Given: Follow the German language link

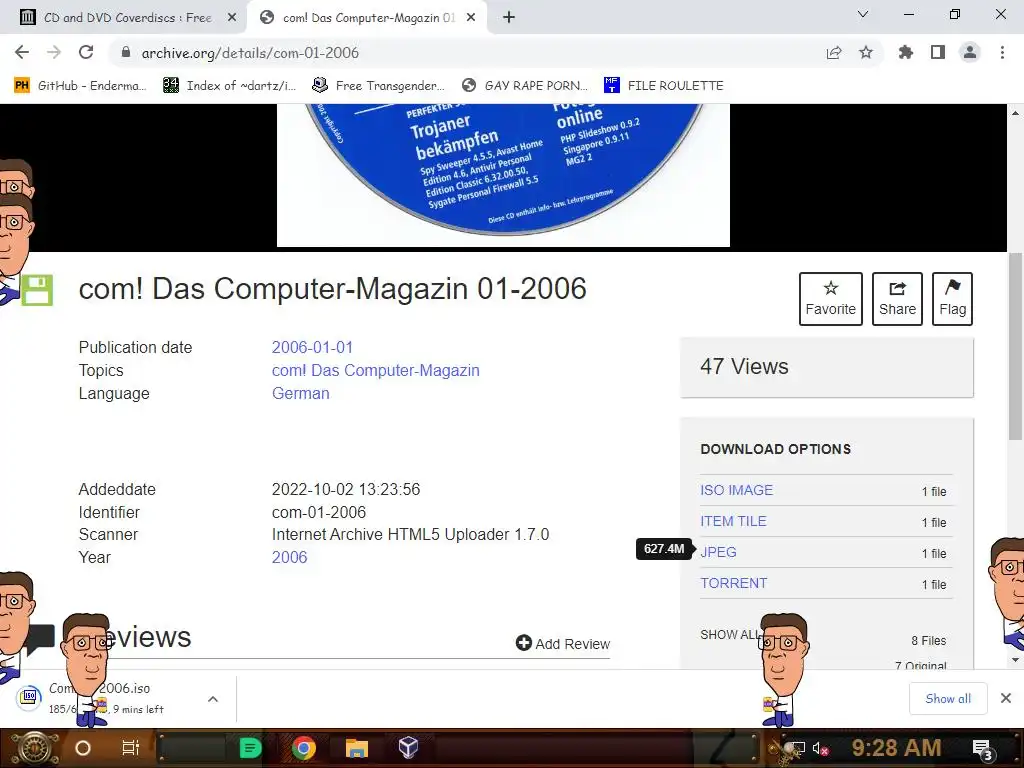Looking at the screenshot, I should coord(300,393).
